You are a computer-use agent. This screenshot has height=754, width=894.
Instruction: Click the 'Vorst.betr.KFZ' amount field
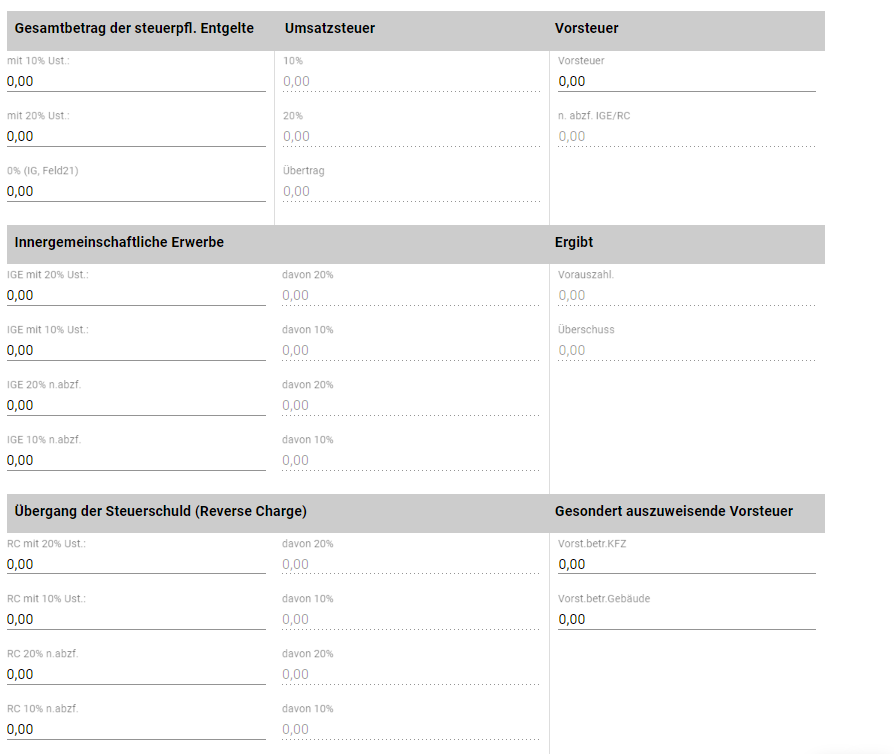(687, 564)
